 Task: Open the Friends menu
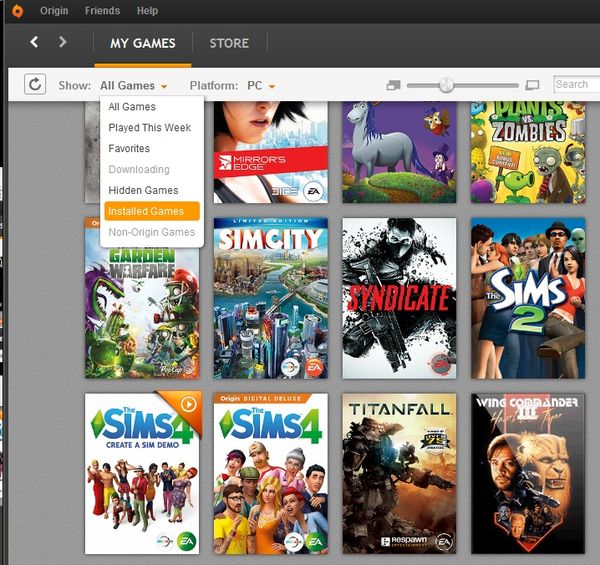tap(102, 11)
